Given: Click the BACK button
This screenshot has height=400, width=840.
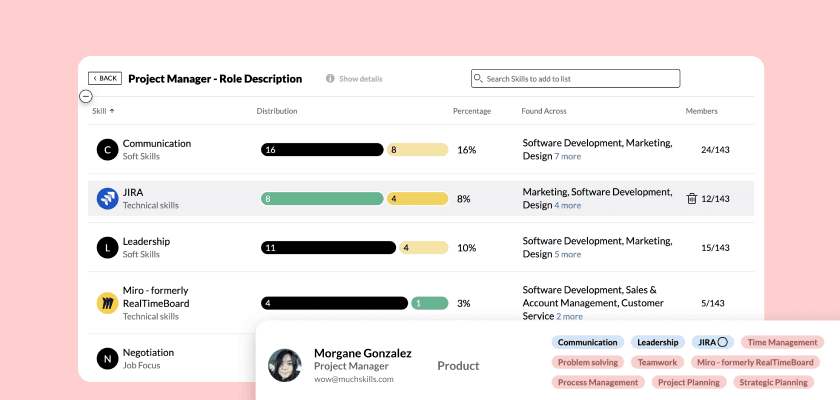Looking at the screenshot, I should point(105,78).
